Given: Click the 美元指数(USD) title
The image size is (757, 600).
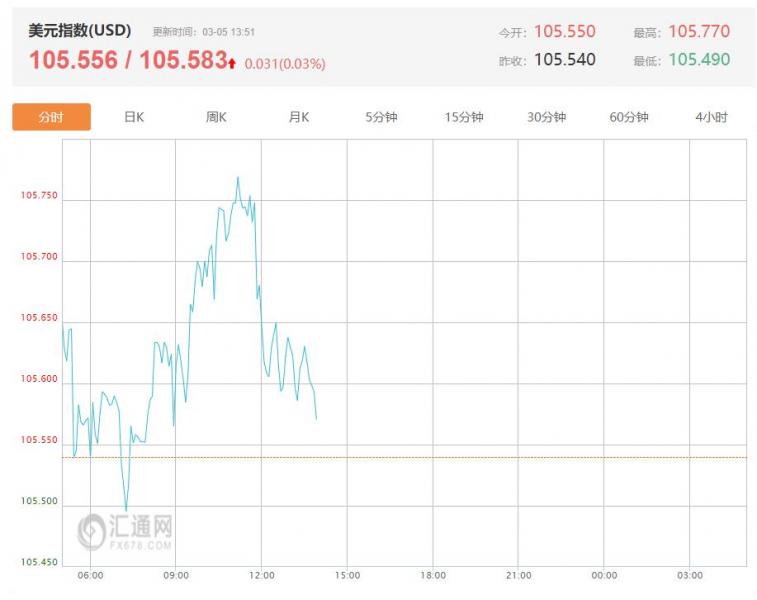Looking at the screenshot, I should 80,31.
